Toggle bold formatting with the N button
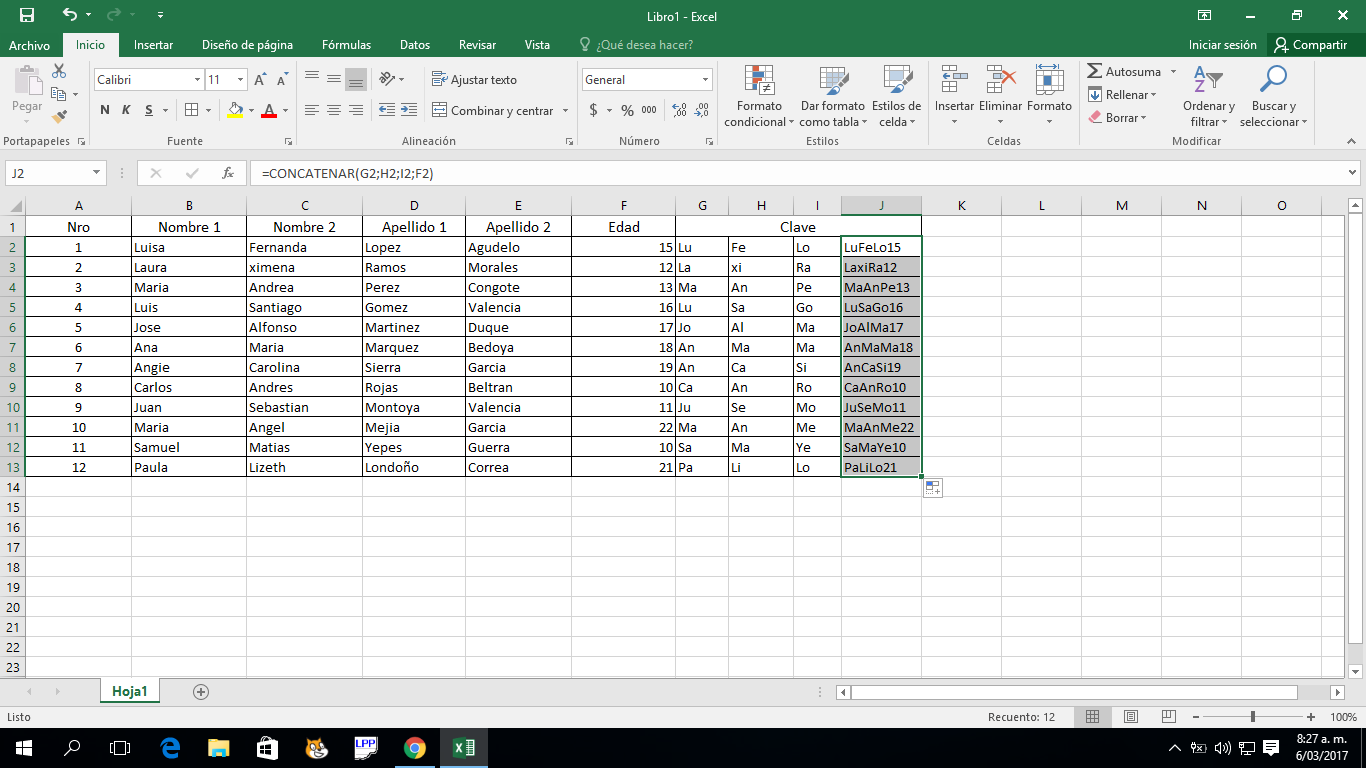1366x768 pixels. pyautogui.click(x=104, y=110)
